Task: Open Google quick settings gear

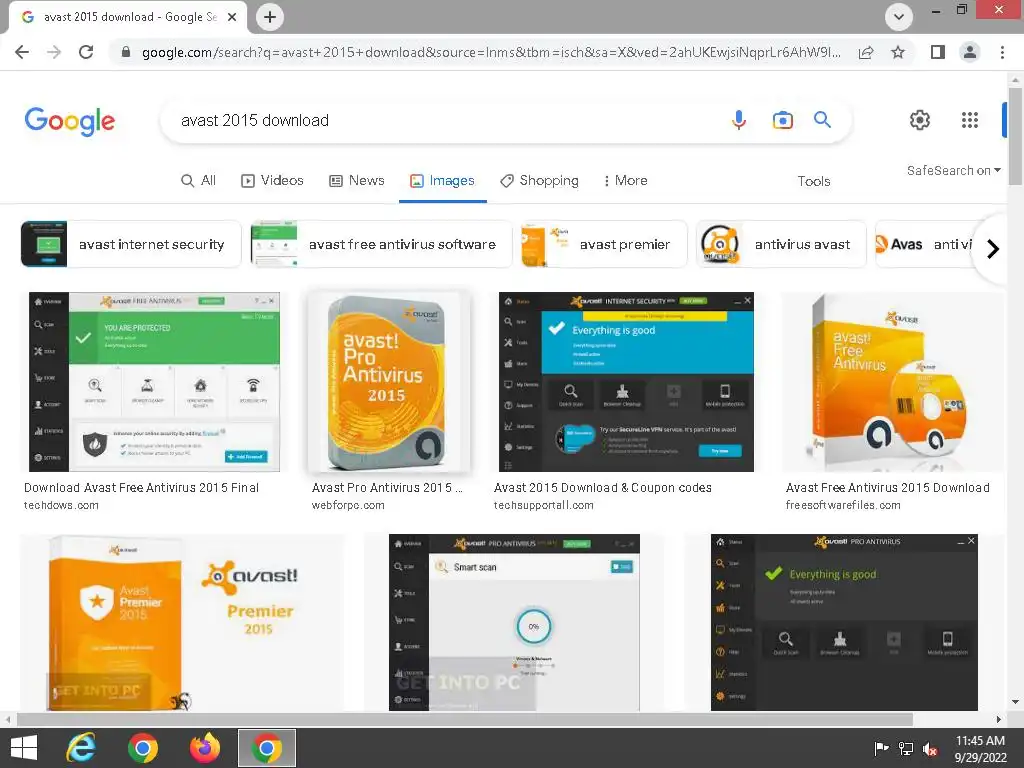Action: click(x=920, y=120)
